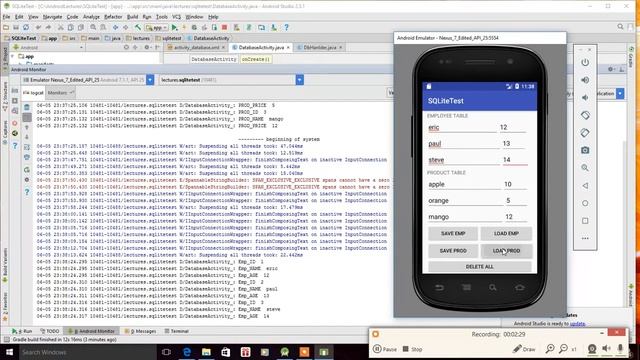640x360 pixels.
Task: Tap the LOAD EMP button
Action: coord(506,233)
